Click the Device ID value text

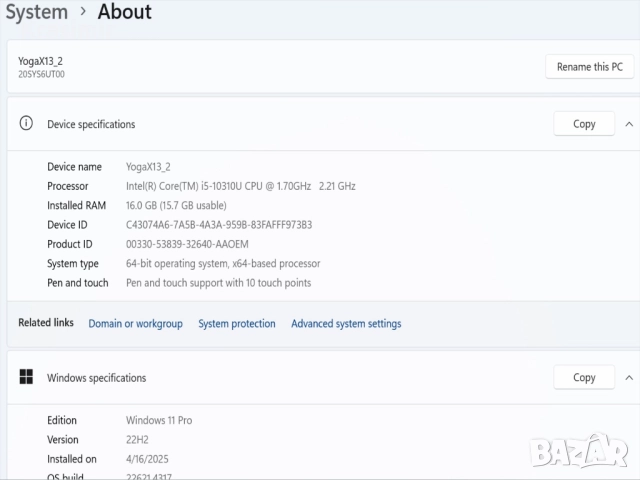[x=219, y=225]
